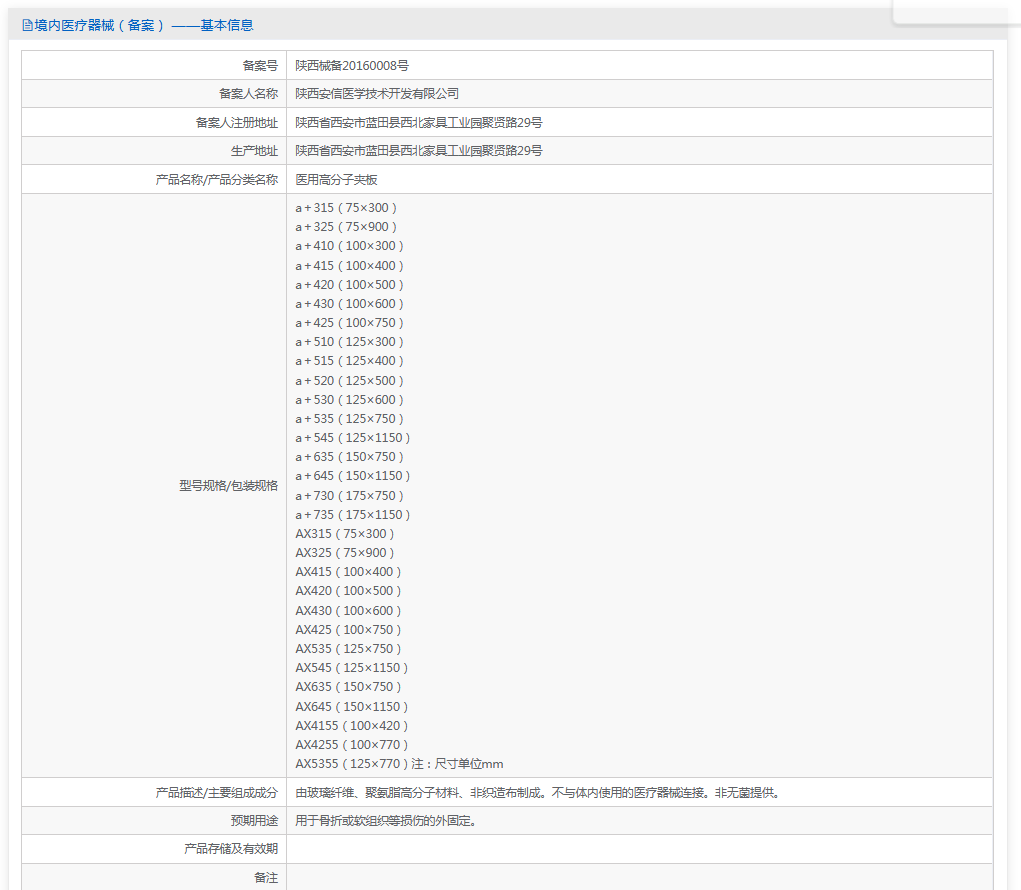This screenshot has height=890, width=1021.
Task: Select spec line a+520（125×500）
Action: [x=350, y=380]
